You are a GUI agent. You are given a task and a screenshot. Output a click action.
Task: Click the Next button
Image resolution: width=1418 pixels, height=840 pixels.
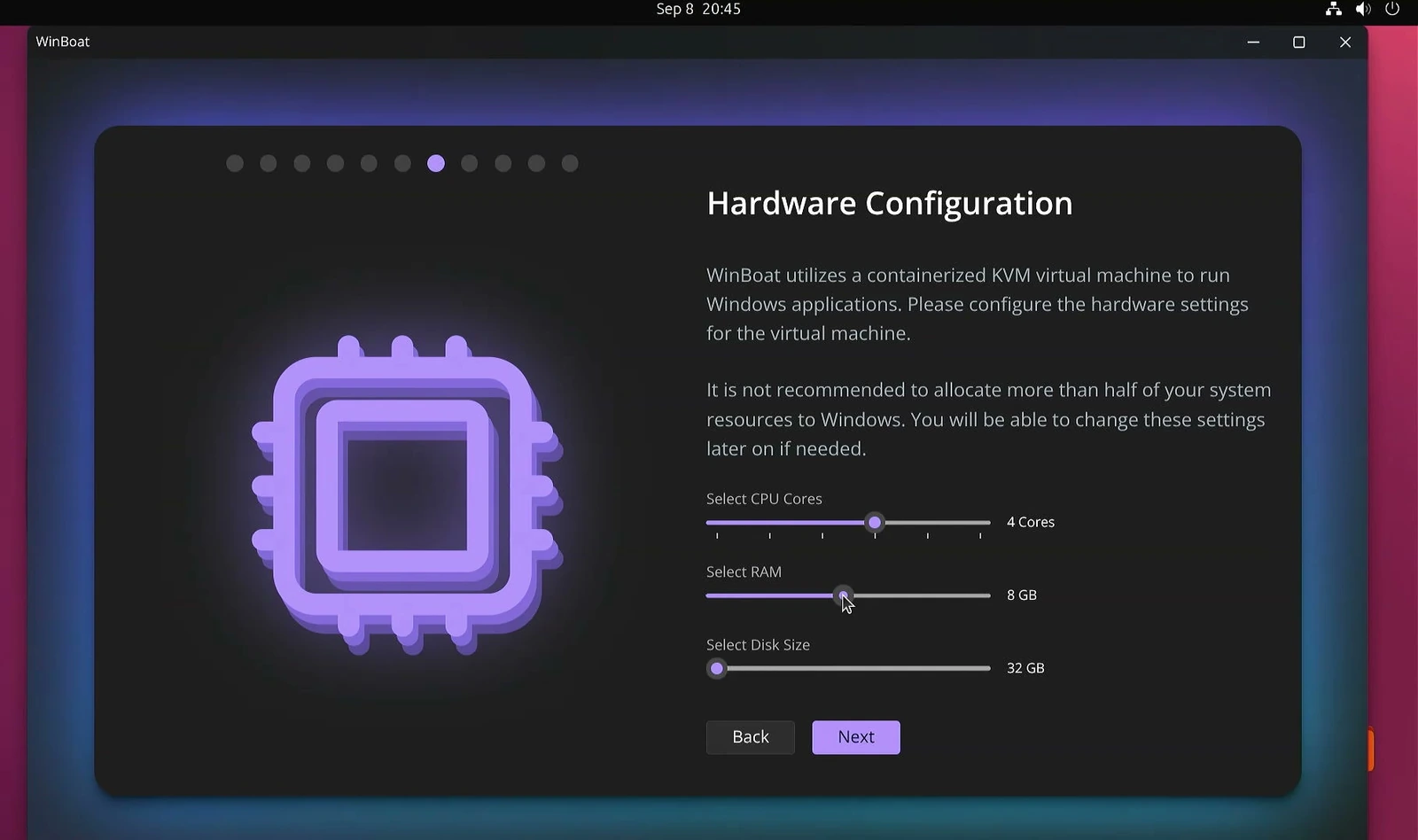click(x=856, y=737)
